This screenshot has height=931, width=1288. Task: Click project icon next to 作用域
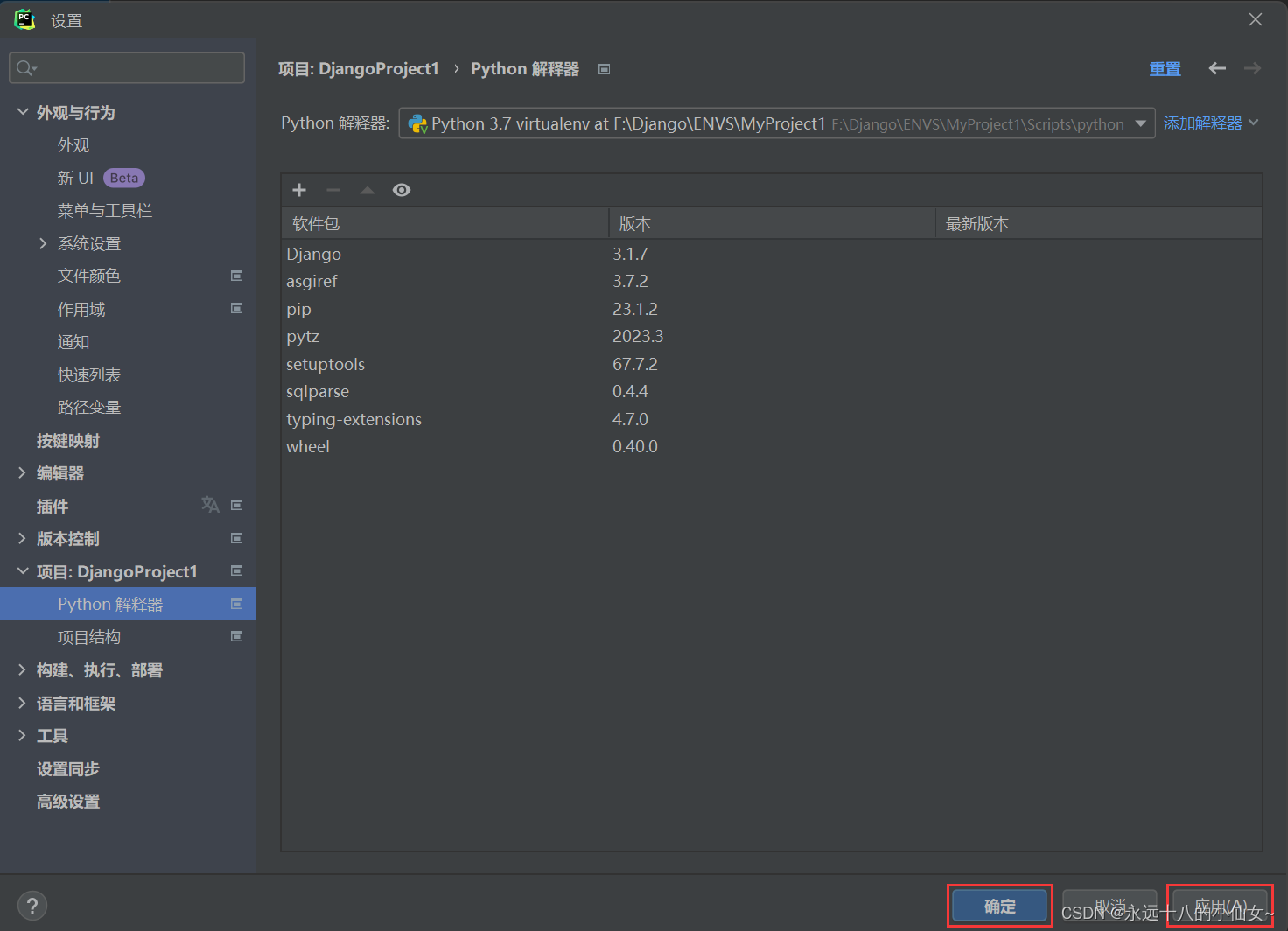tap(236, 308)
